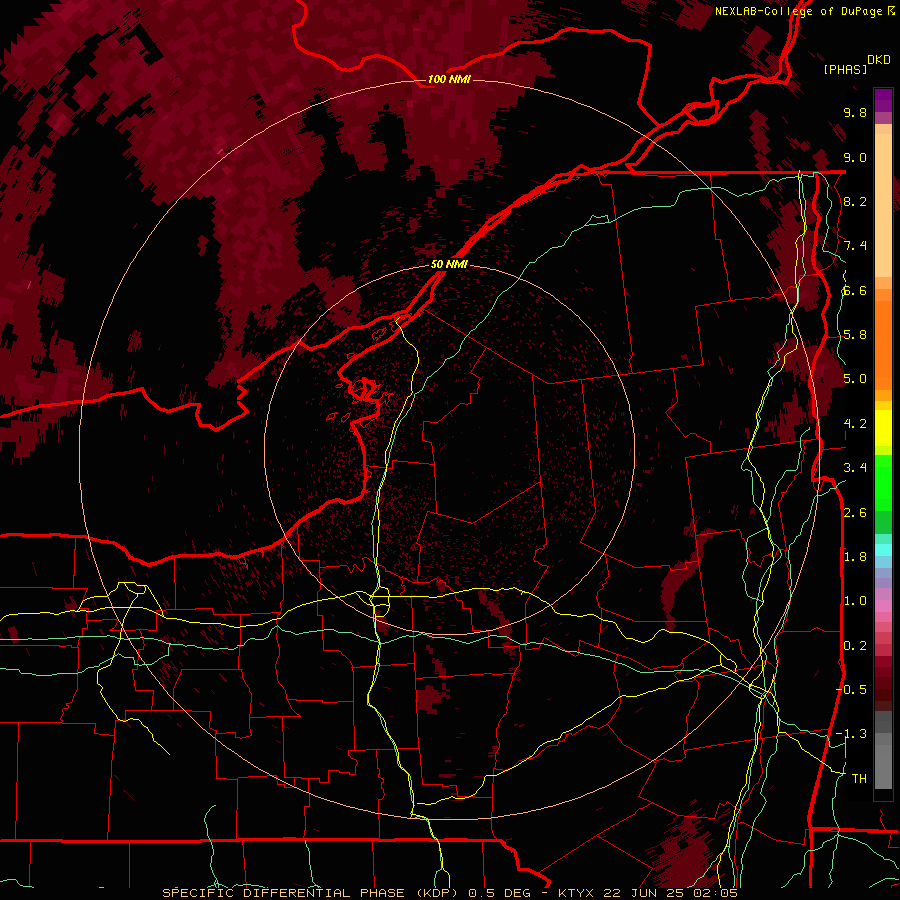Click the 9.0 value on the color scale
This screenshot has width=900, height=900.
pyautogui.click(x=855, y=157)
